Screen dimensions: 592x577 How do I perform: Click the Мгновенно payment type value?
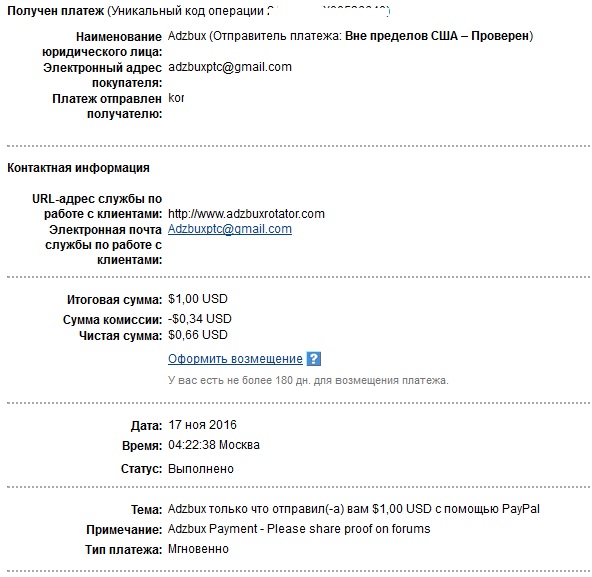(198, 549)
